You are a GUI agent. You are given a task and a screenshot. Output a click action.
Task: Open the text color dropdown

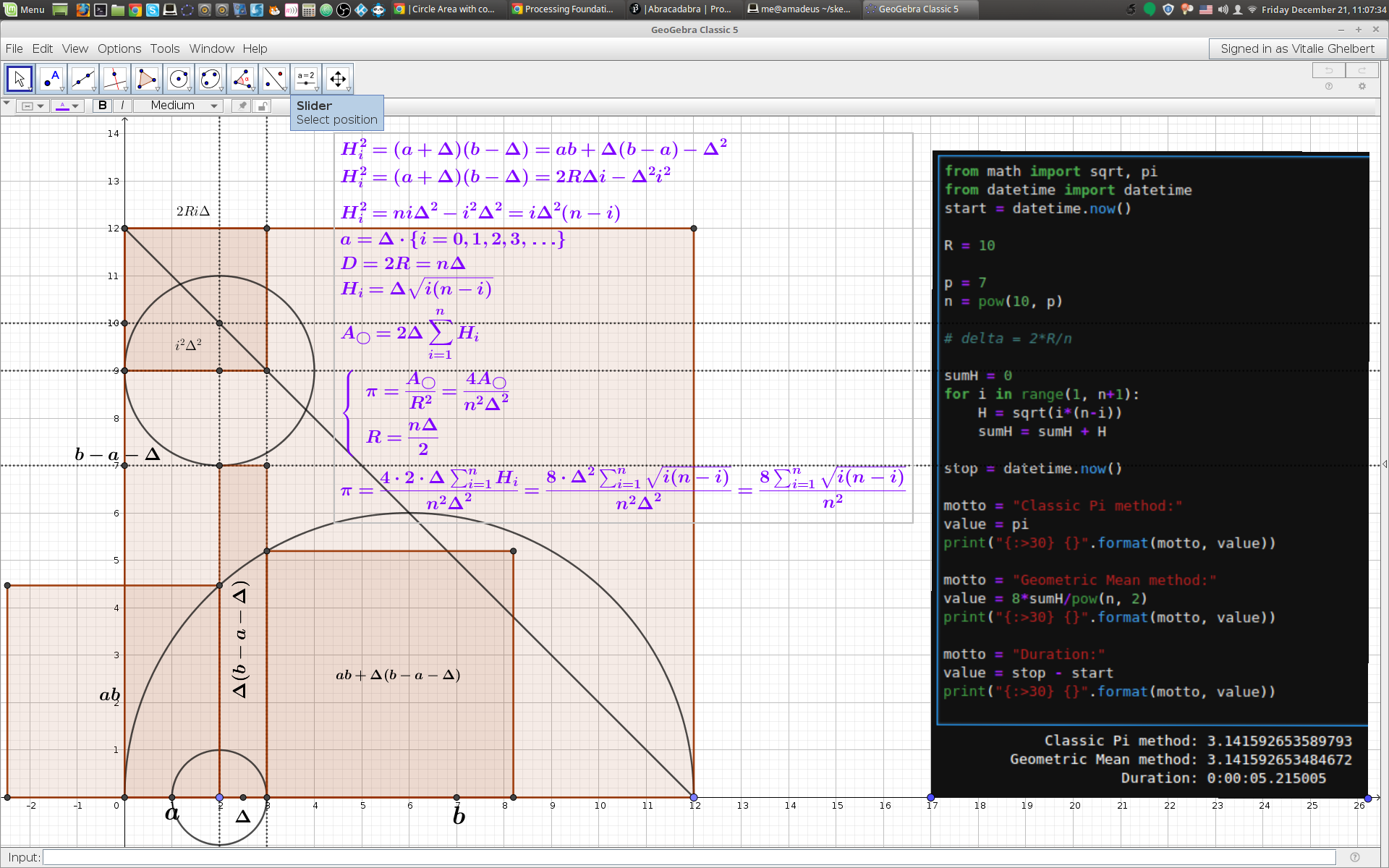(x=68, y=106)
